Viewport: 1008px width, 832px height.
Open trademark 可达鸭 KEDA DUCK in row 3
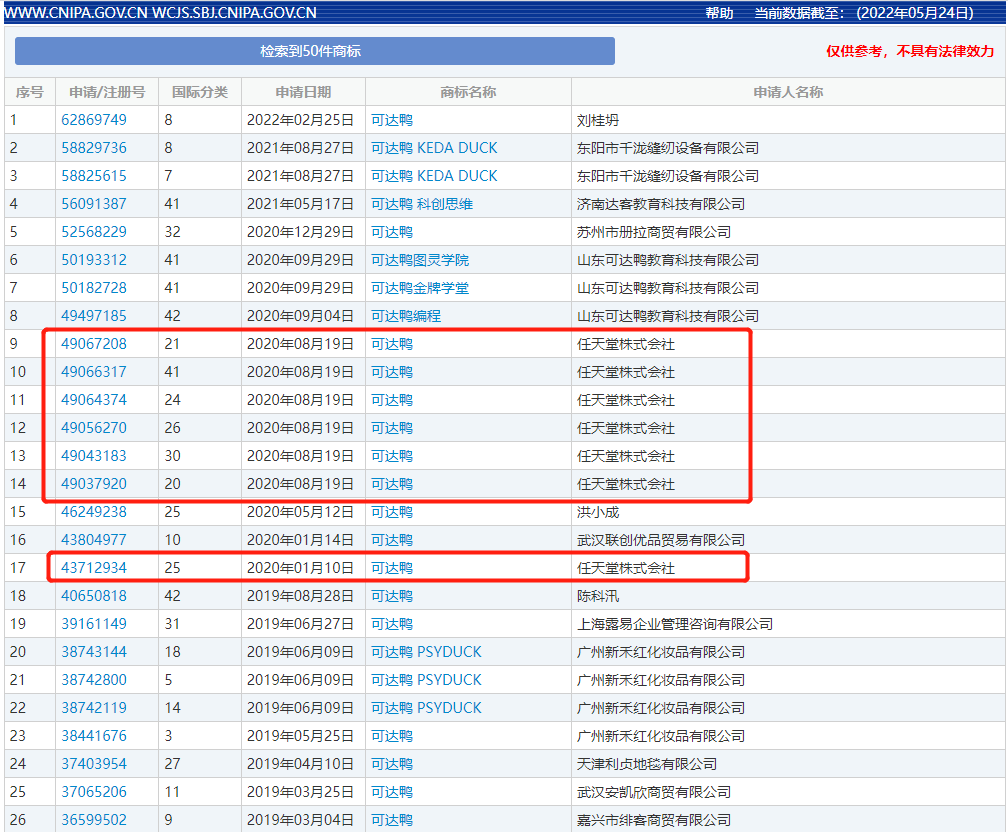coord(434,176)
